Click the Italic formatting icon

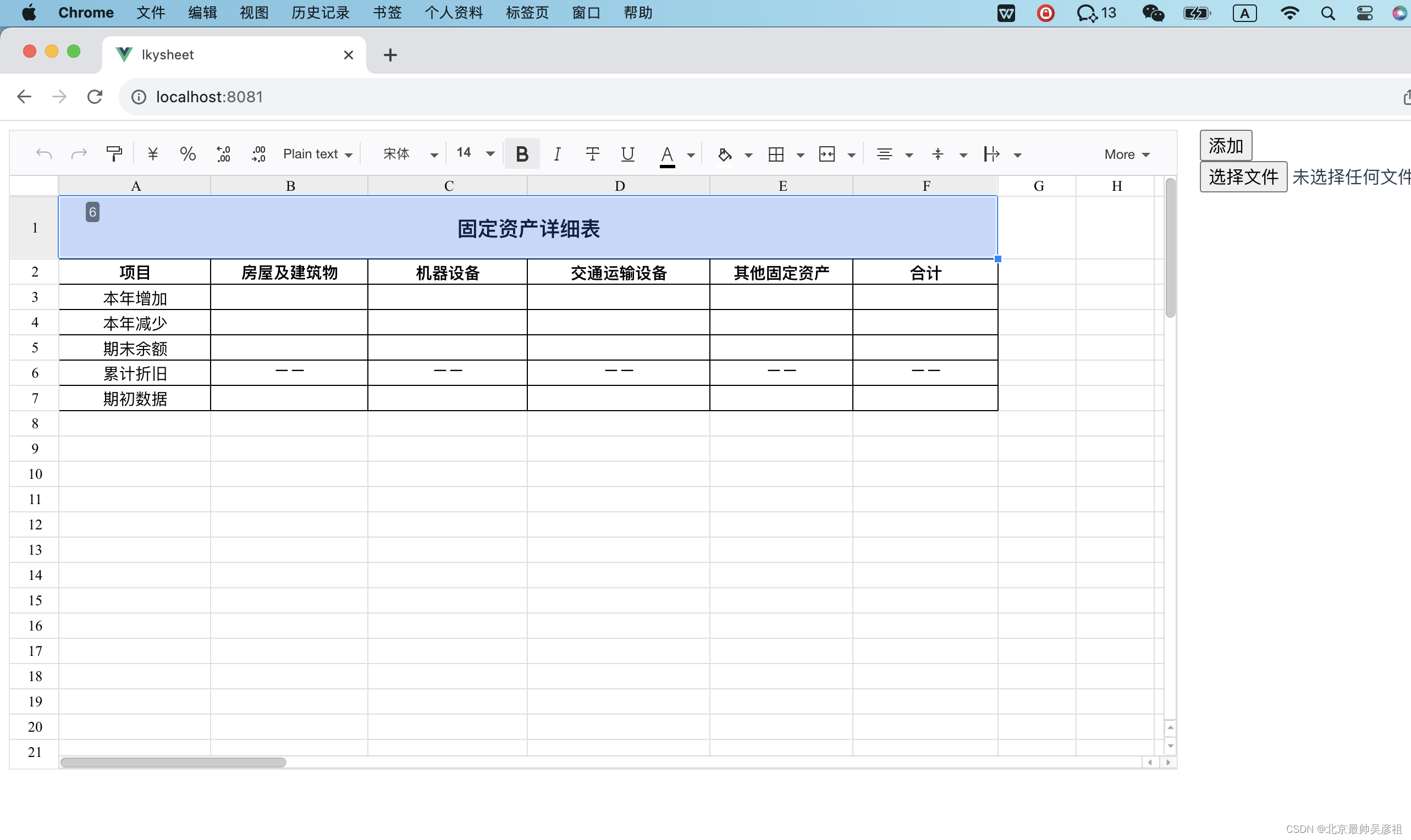(x=557, y=154)
